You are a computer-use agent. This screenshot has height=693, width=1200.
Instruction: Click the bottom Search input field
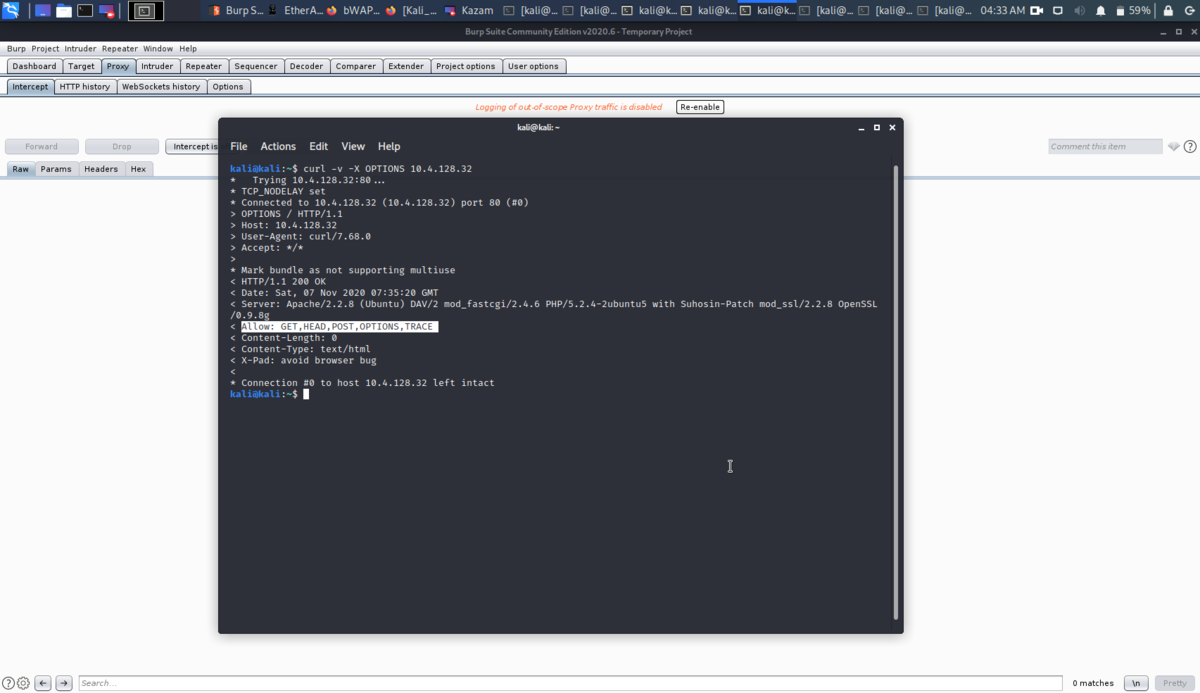click(x=570, y=683)
